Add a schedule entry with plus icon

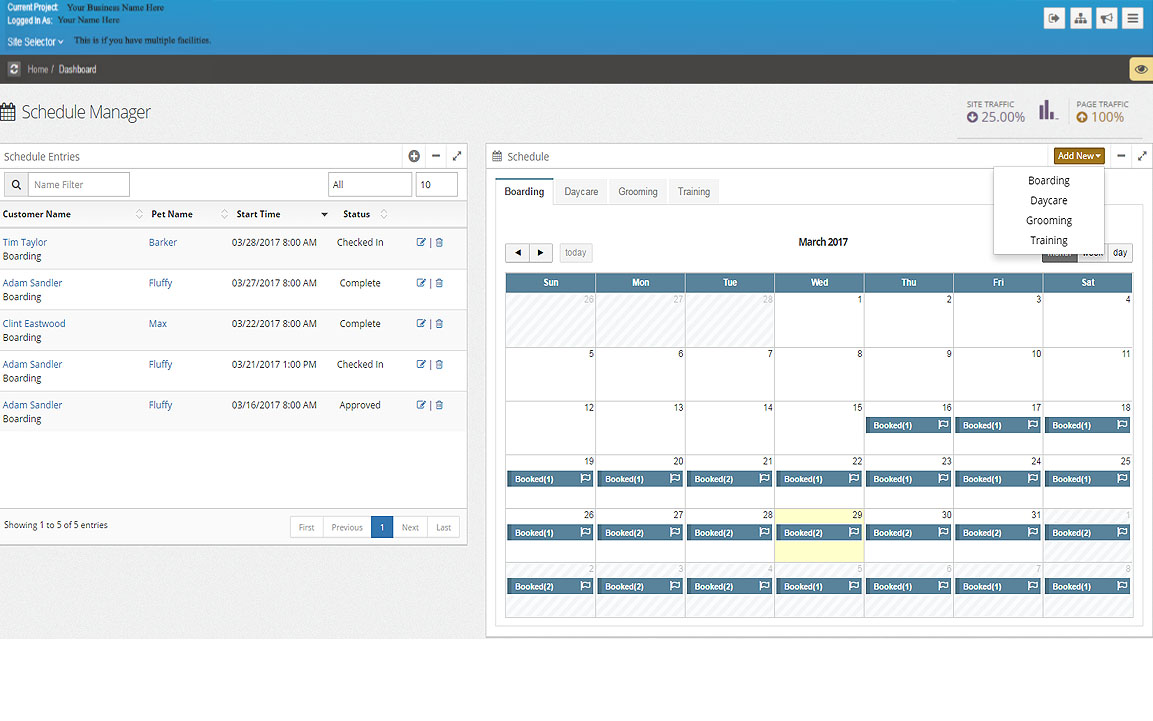pos(414,156)
